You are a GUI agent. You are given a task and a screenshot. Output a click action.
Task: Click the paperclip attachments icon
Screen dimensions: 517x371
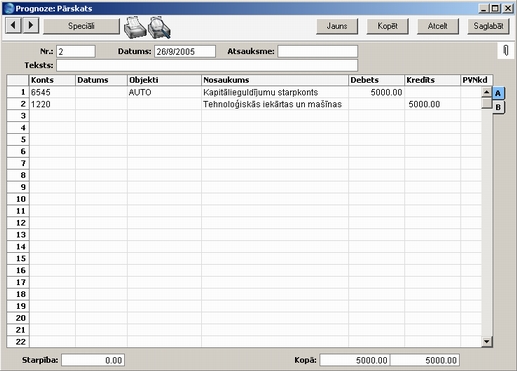click(506, 51)
